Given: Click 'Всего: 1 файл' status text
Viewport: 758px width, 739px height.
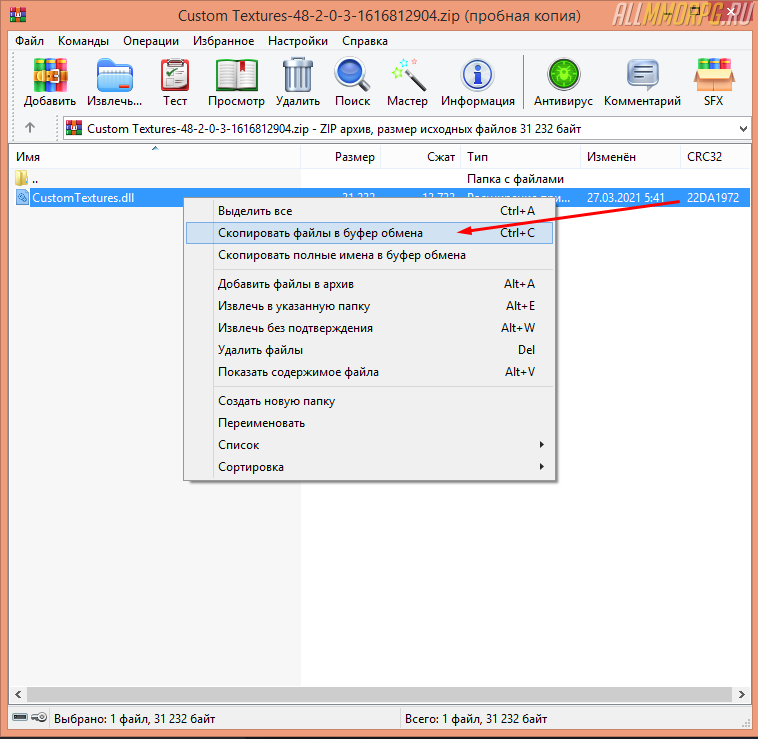Looking at the screenshot, I should (x=476, y=719).
